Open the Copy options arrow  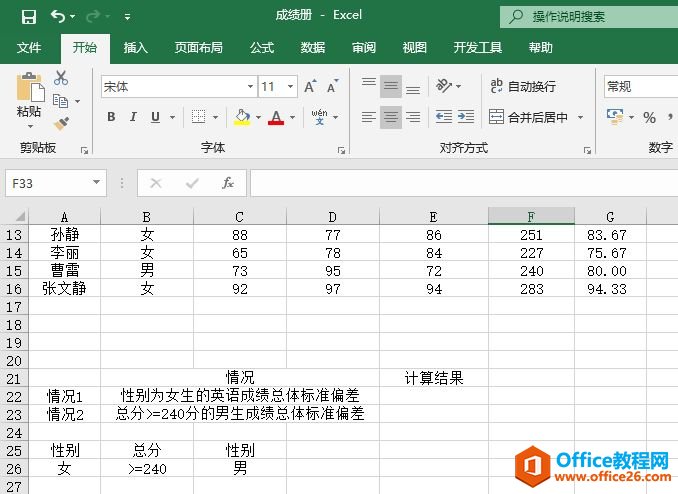pyautogui.click(x=77, y=101)
